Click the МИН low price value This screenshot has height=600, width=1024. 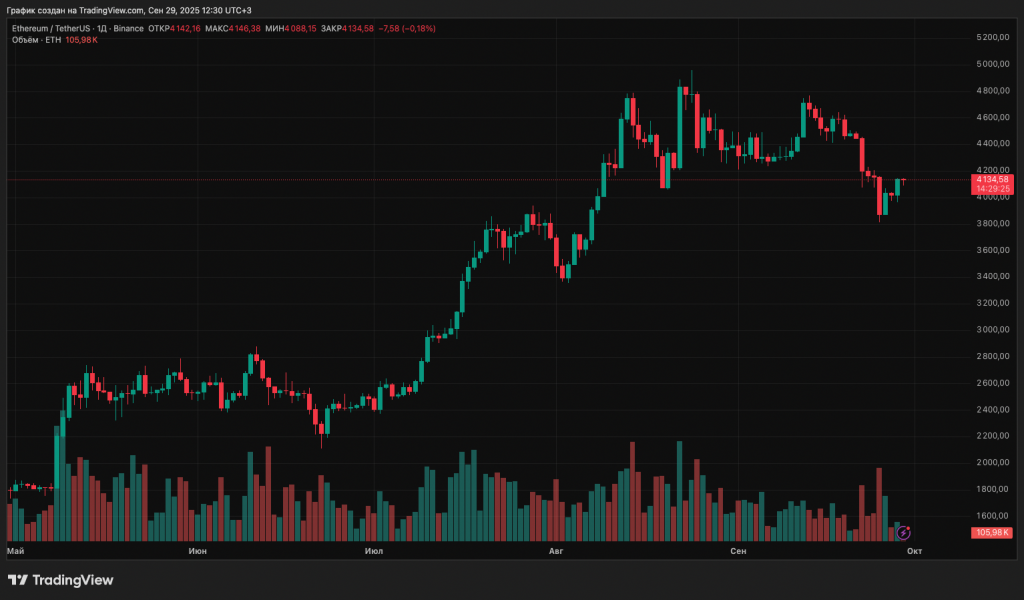tap(300, 28)
